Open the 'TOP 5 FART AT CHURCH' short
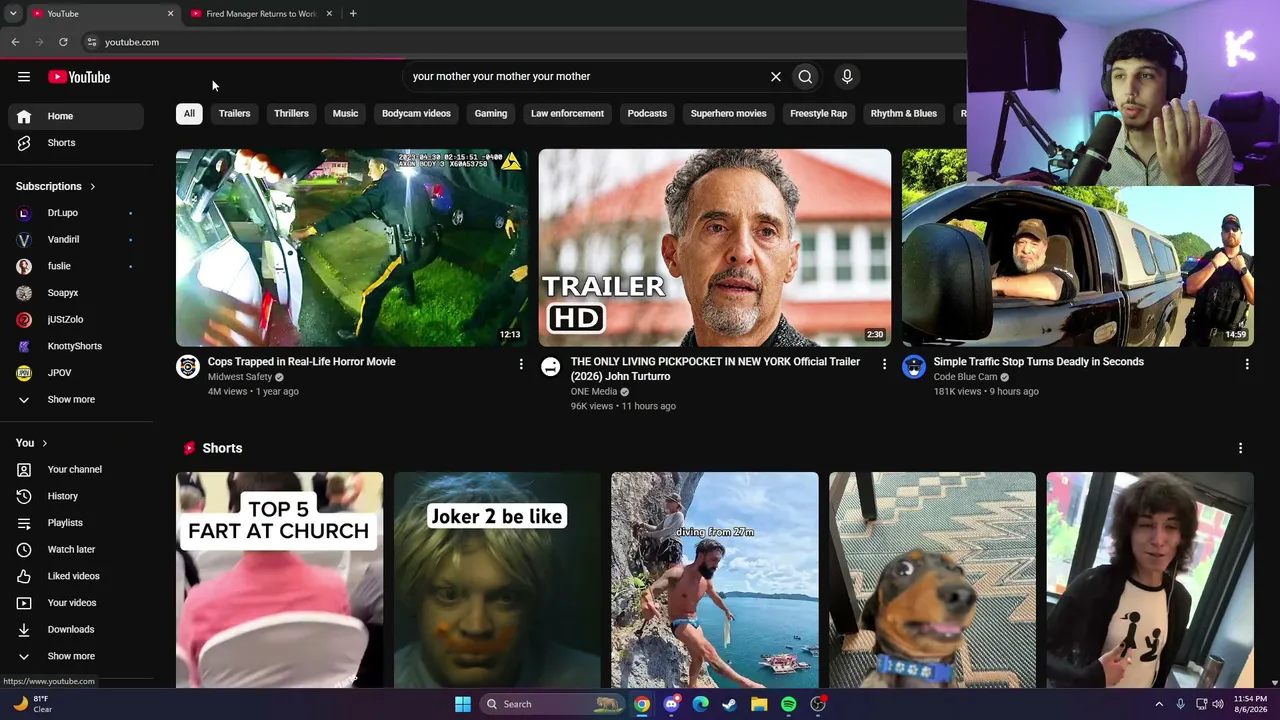 (279, 580)
